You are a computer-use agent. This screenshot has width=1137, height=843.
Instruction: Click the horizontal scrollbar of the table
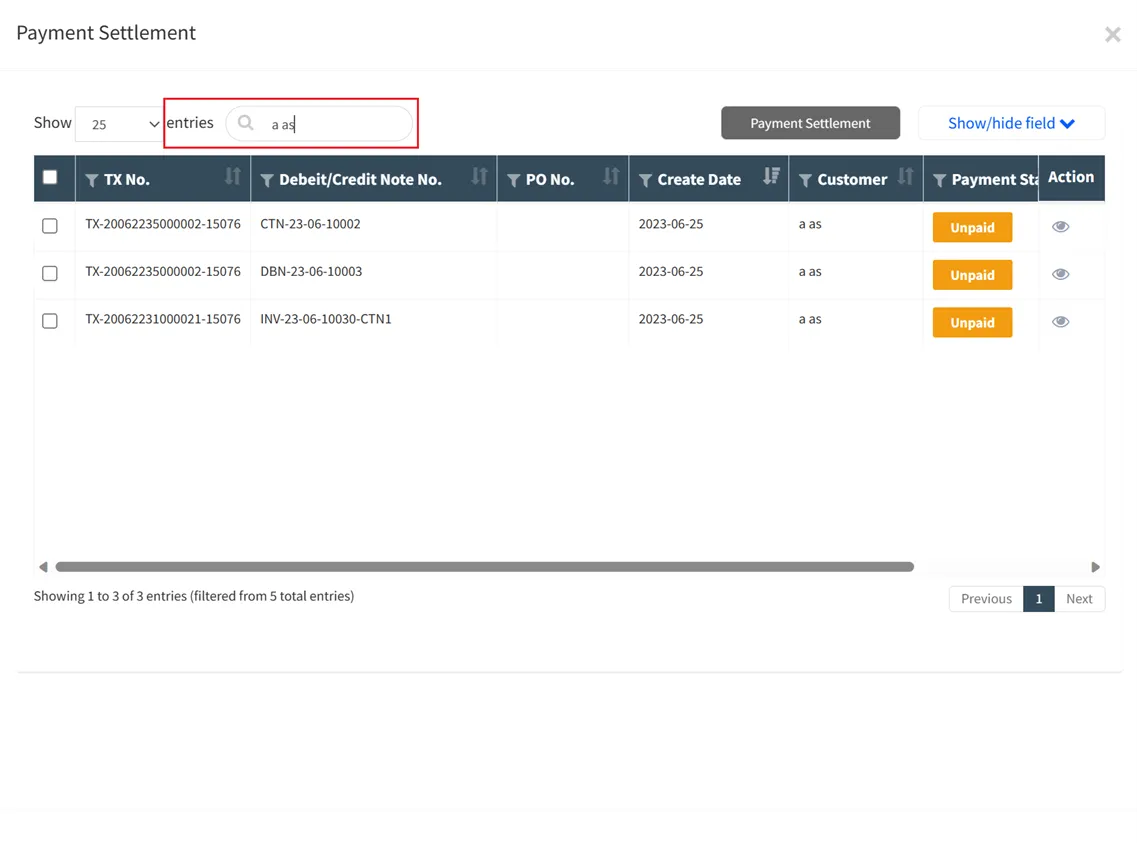click(x=485, y=567)
